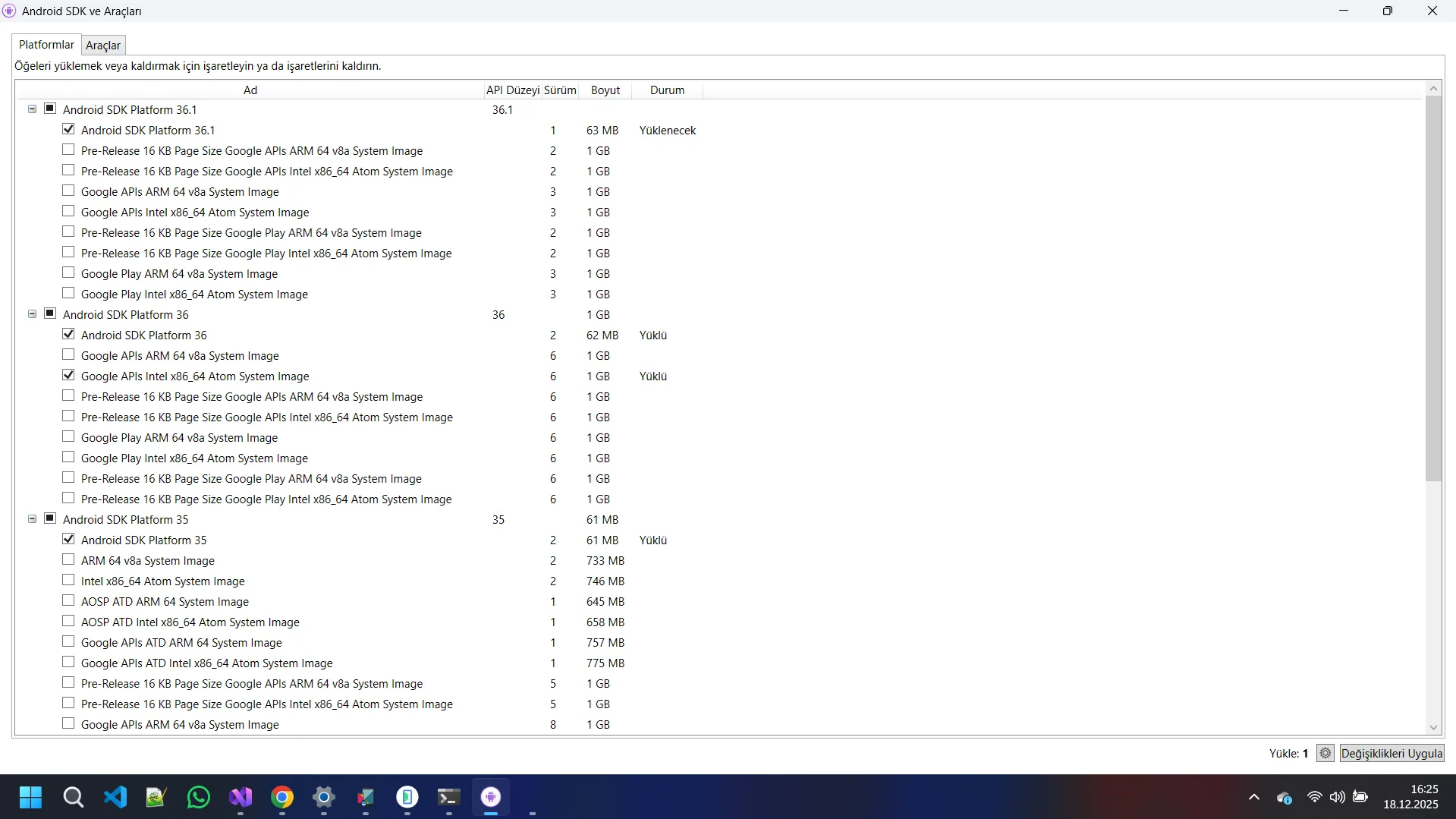
Task: Open taskbar Search
Action: coord(73,797)
